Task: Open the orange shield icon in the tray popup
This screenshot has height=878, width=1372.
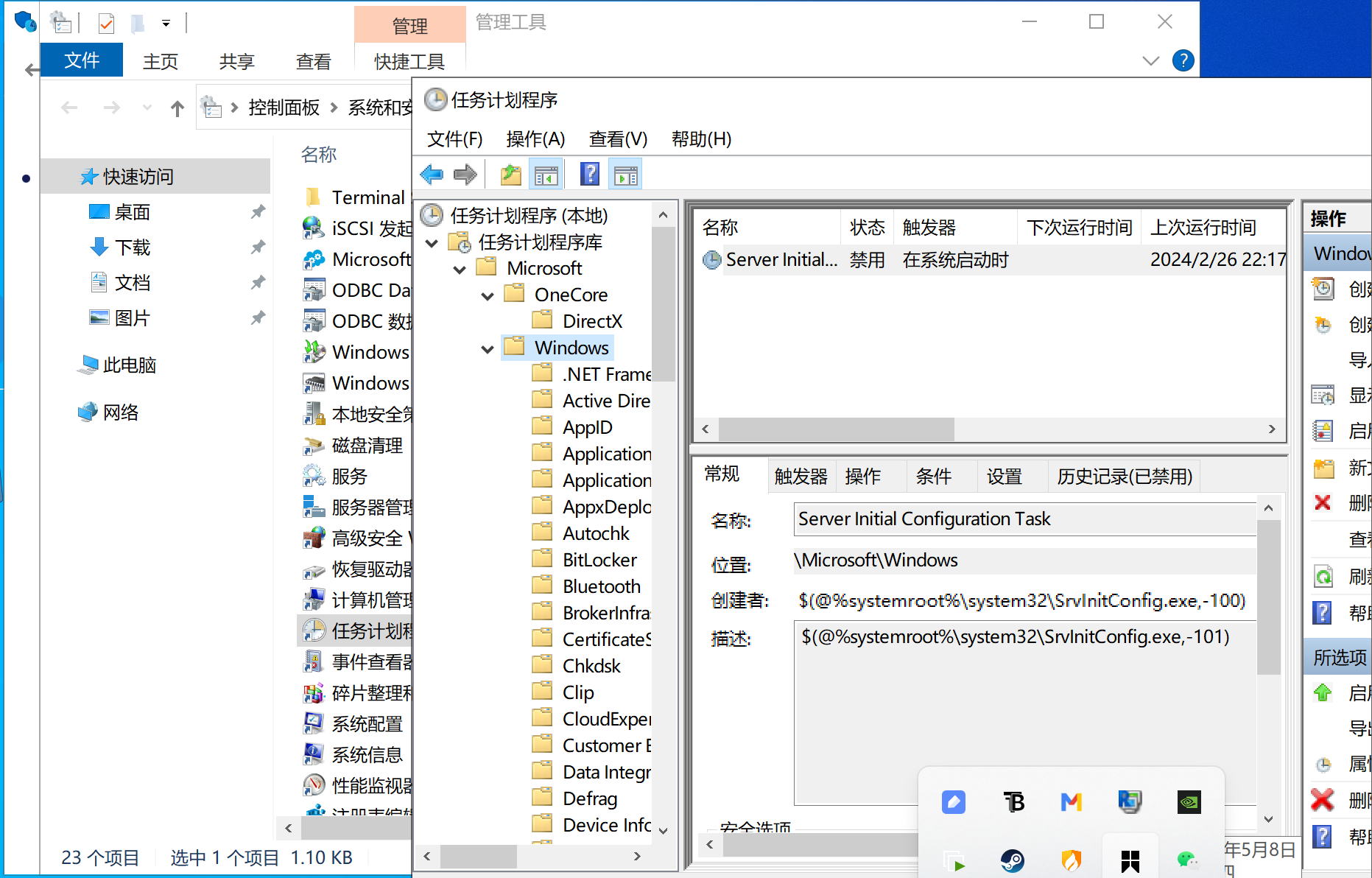Action: (1071, 860)
